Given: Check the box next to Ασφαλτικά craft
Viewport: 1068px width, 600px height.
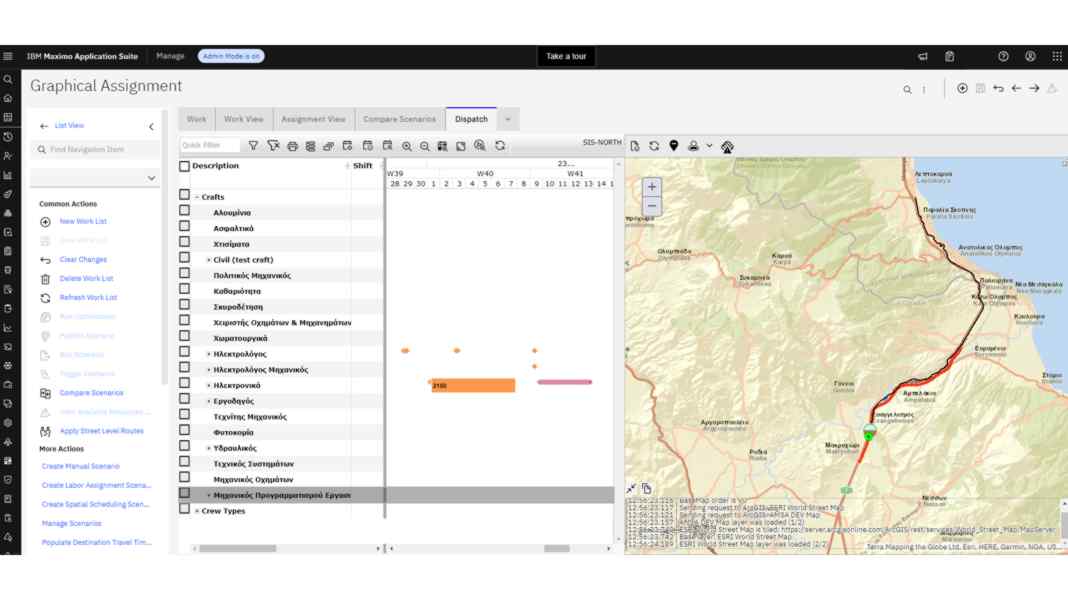Looking at the screenshot, I should pyautogui.click(x=185, y=227).
